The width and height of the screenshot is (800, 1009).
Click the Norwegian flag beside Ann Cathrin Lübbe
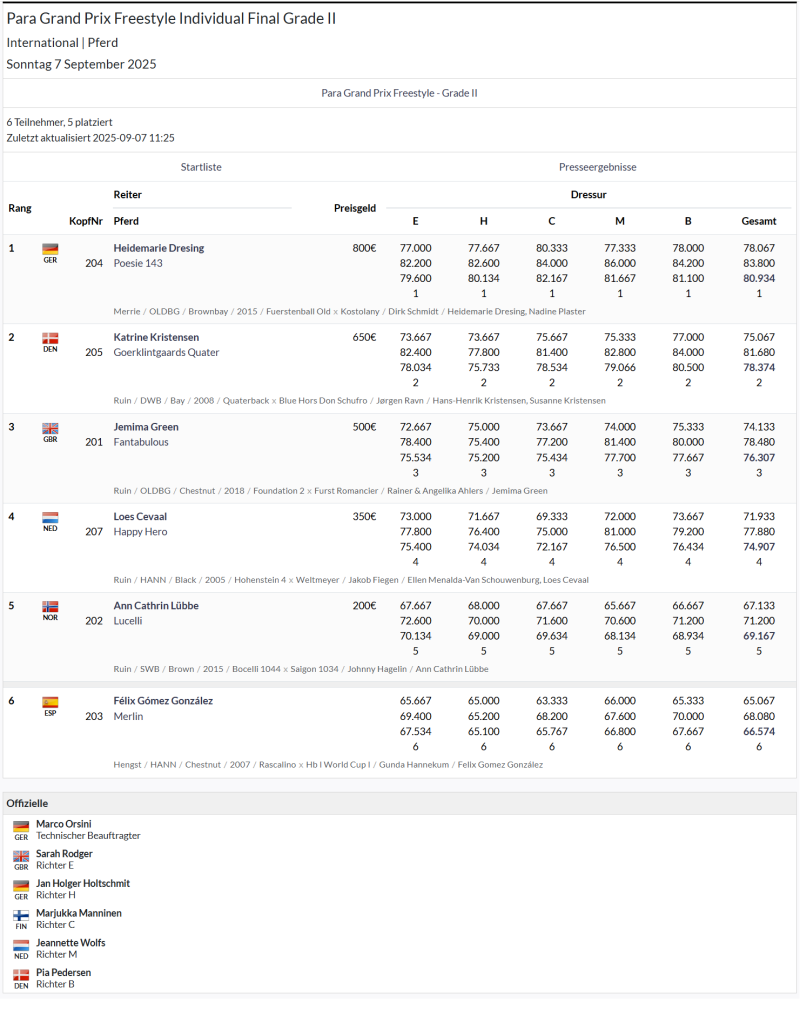[x=50, y=606]
